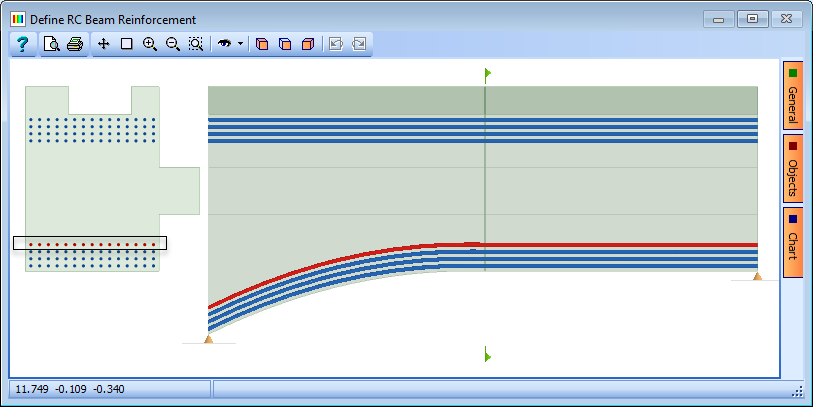Click the green flag section marker at bottom
This screenshot has width=813, height=407.
(487, 355)
